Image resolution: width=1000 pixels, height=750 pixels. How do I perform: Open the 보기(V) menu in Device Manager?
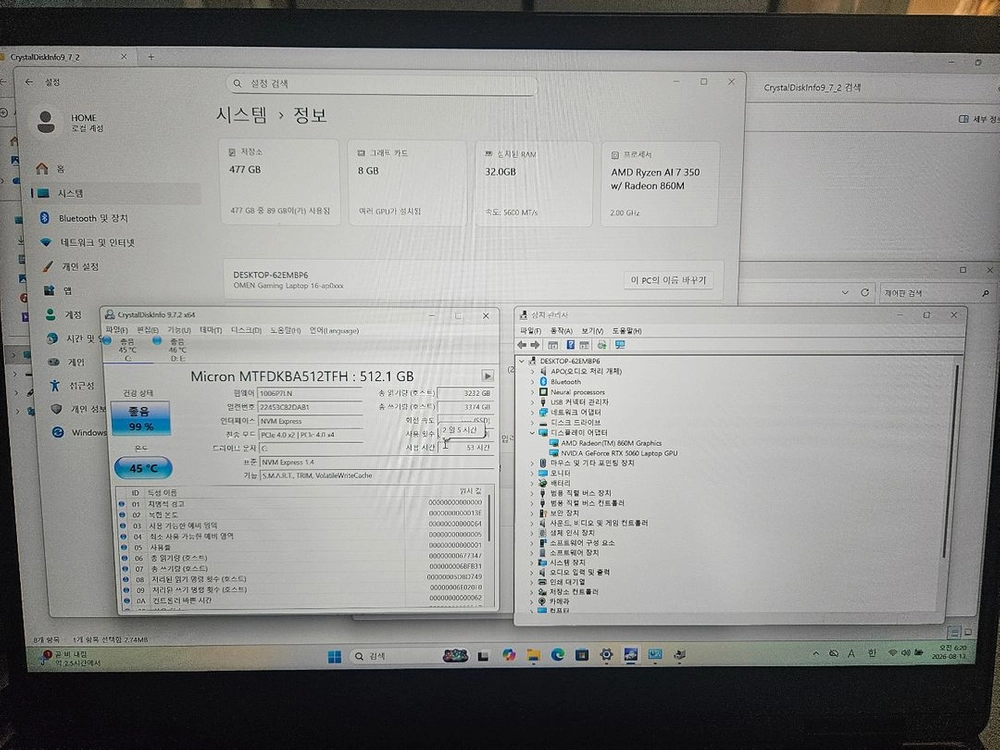click(592, 331)
